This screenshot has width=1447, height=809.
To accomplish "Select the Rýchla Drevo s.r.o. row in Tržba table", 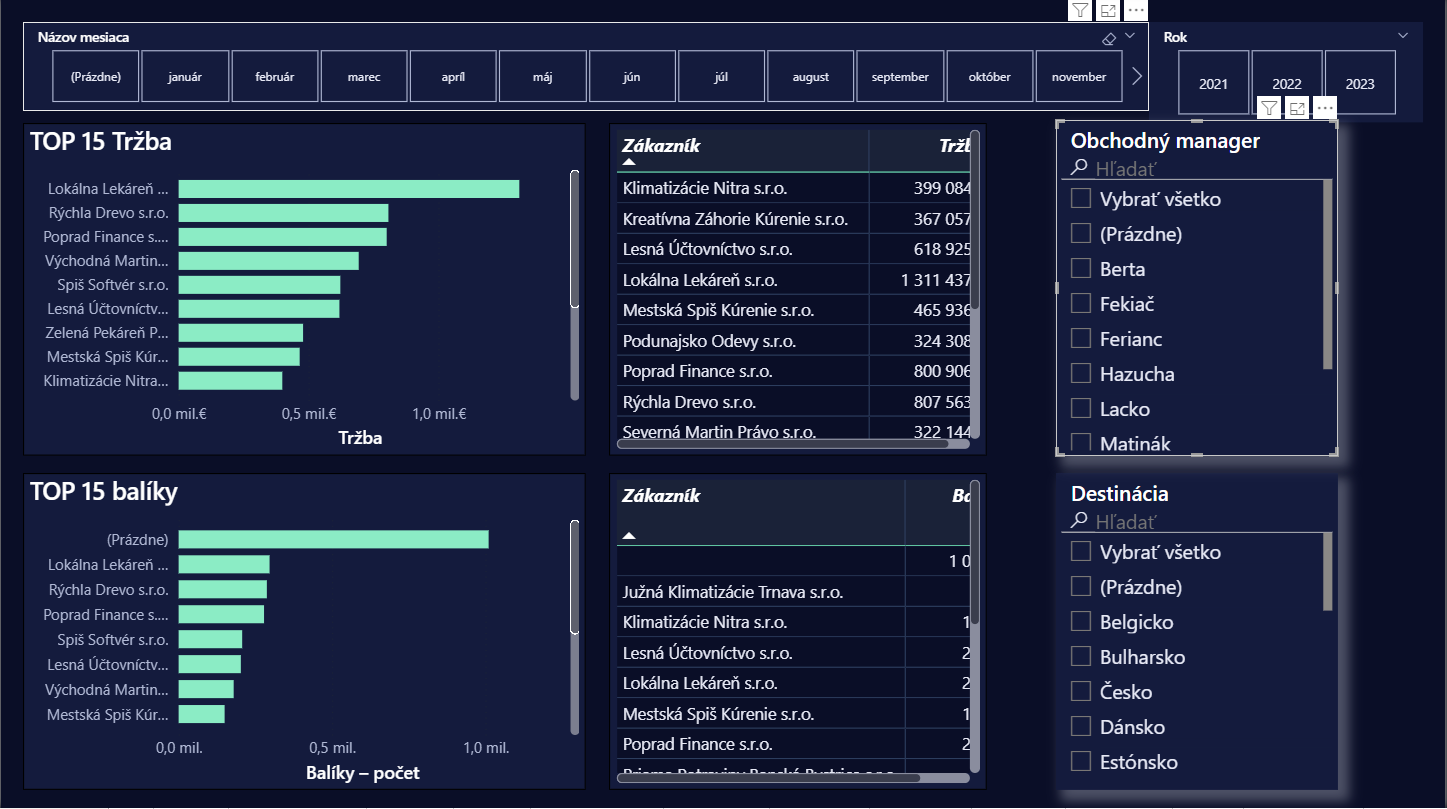I will 795,402.
